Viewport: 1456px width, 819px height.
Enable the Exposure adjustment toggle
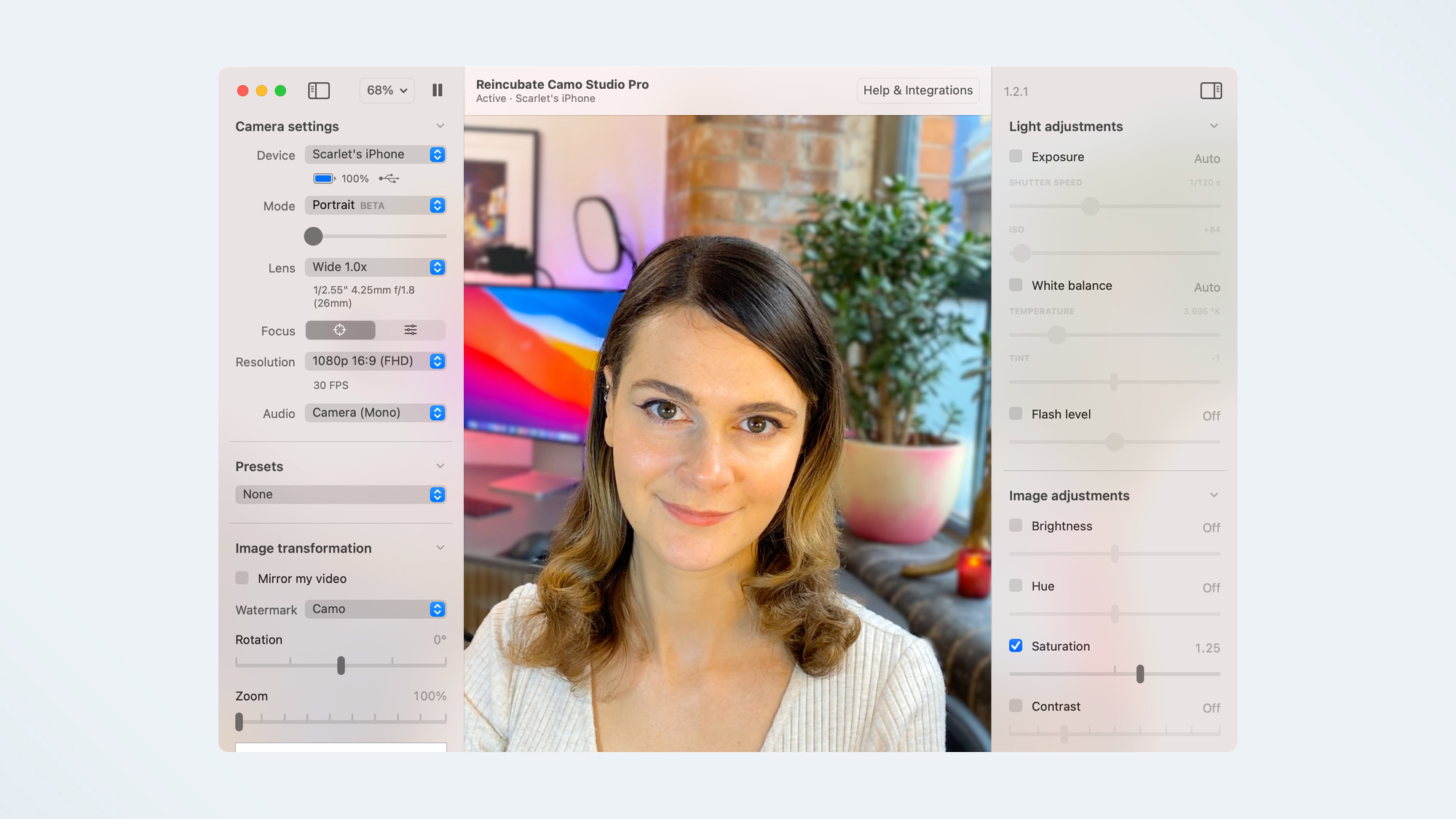point(1016,156)
